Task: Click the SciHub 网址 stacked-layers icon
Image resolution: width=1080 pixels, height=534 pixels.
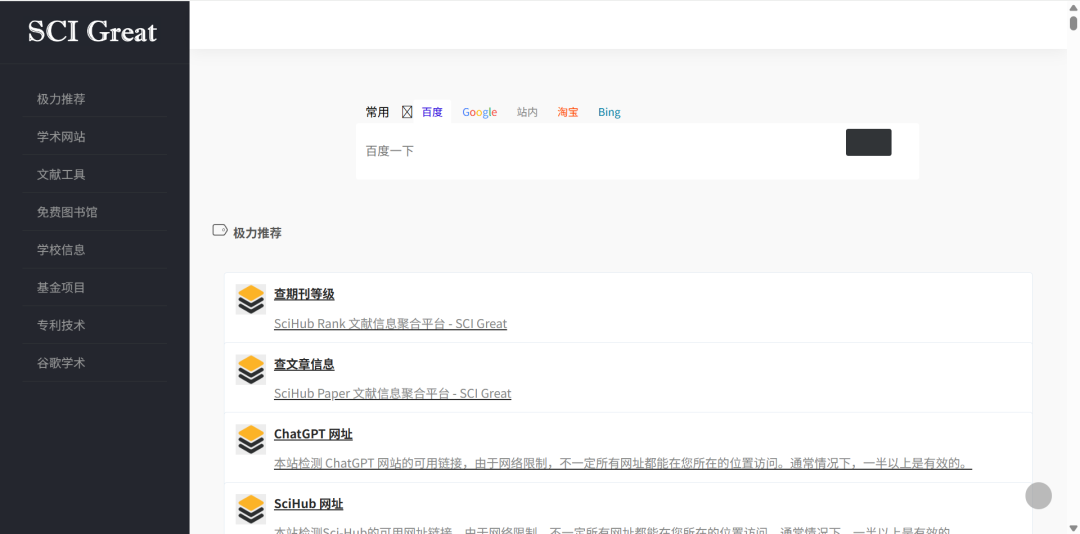Action: click(x=250, y=509)
